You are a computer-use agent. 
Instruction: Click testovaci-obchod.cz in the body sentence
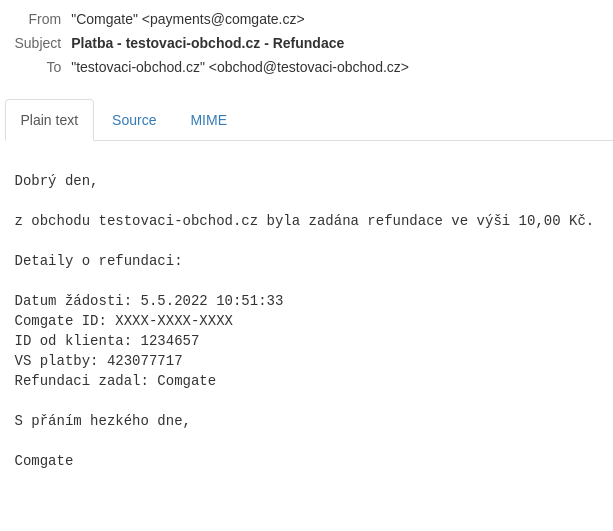pos(178,221)
